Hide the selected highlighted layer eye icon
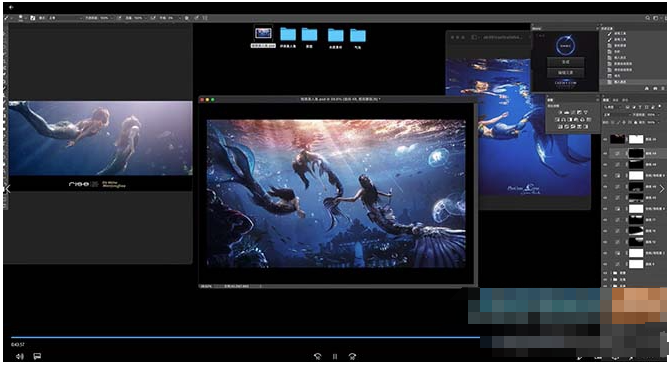The width and height of the screenshot is (670, 366). pos(605,153)
